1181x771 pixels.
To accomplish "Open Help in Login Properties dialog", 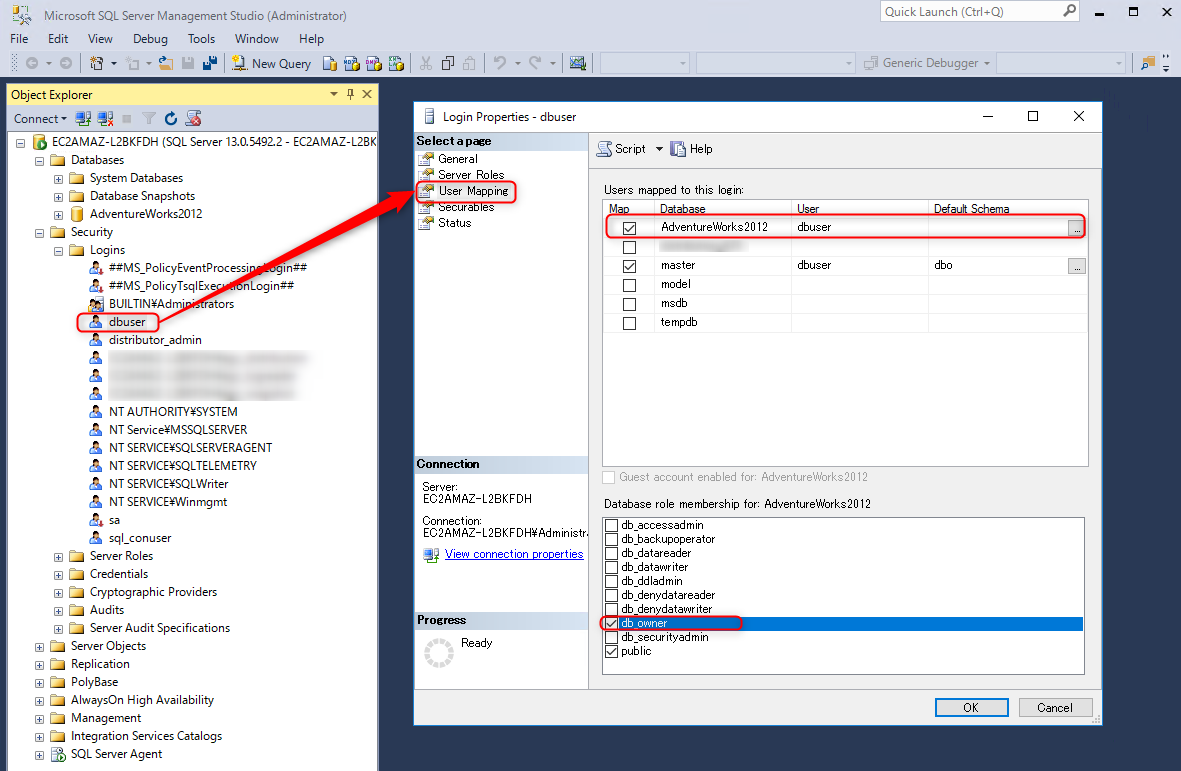I will click(691, 149).
